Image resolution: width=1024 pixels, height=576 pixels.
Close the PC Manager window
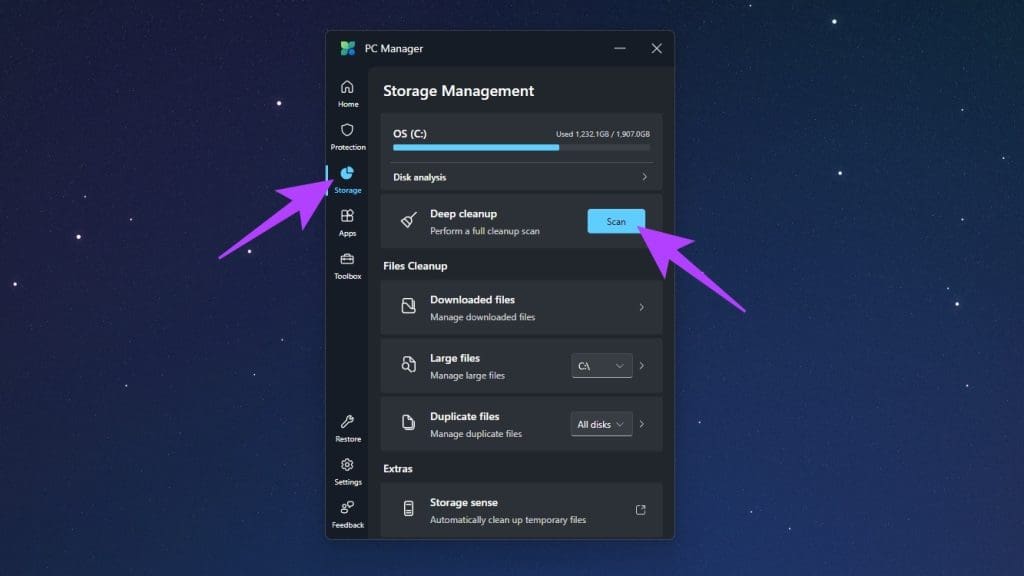tap(656, 48)
